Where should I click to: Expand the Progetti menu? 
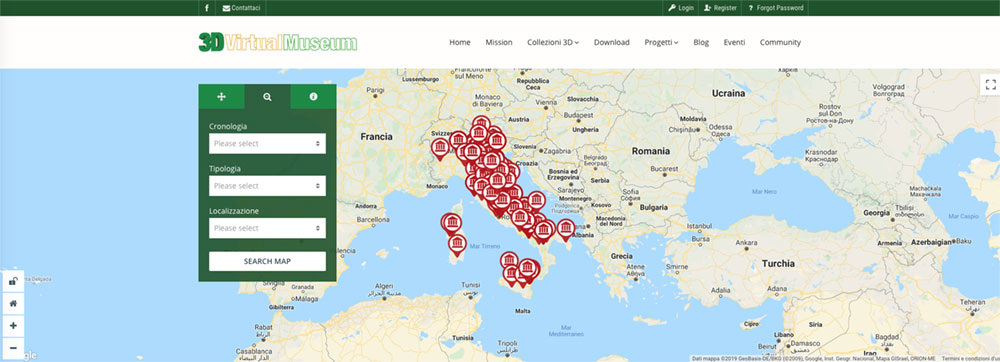661,42
